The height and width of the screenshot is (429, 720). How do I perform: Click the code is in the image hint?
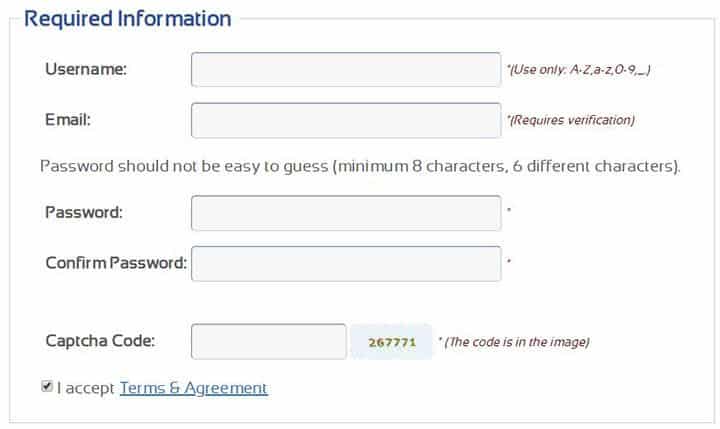(x=516, y=342)
